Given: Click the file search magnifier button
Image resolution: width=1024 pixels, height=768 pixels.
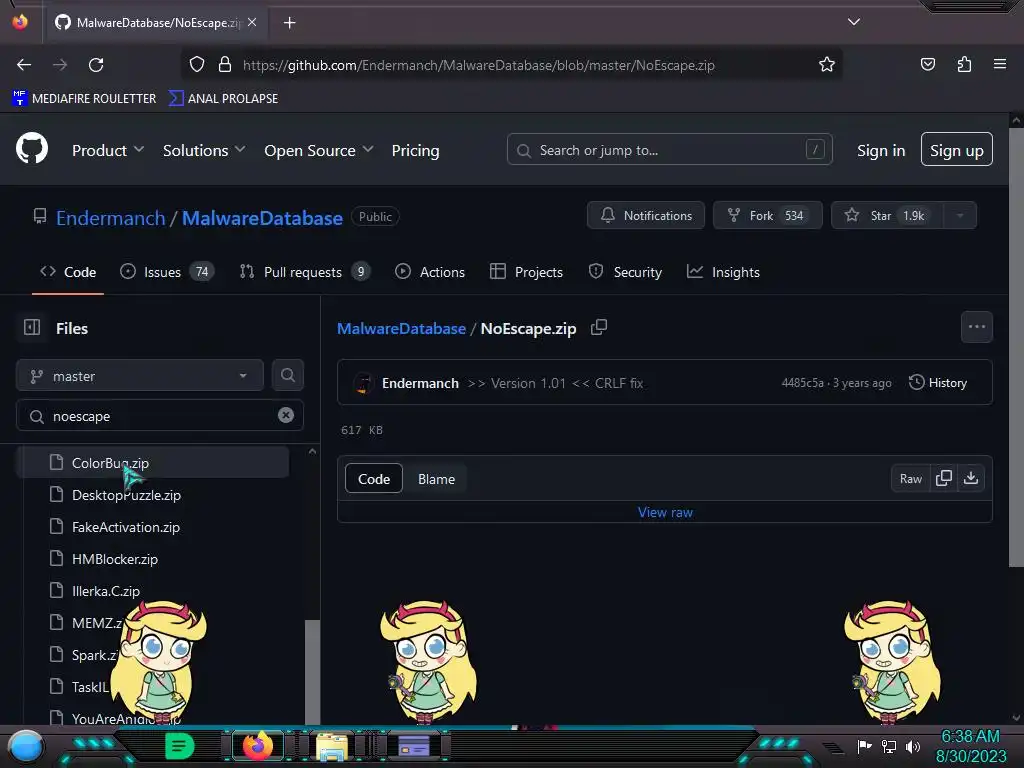Looking at the screenshot, I should [x=287, y=375].
